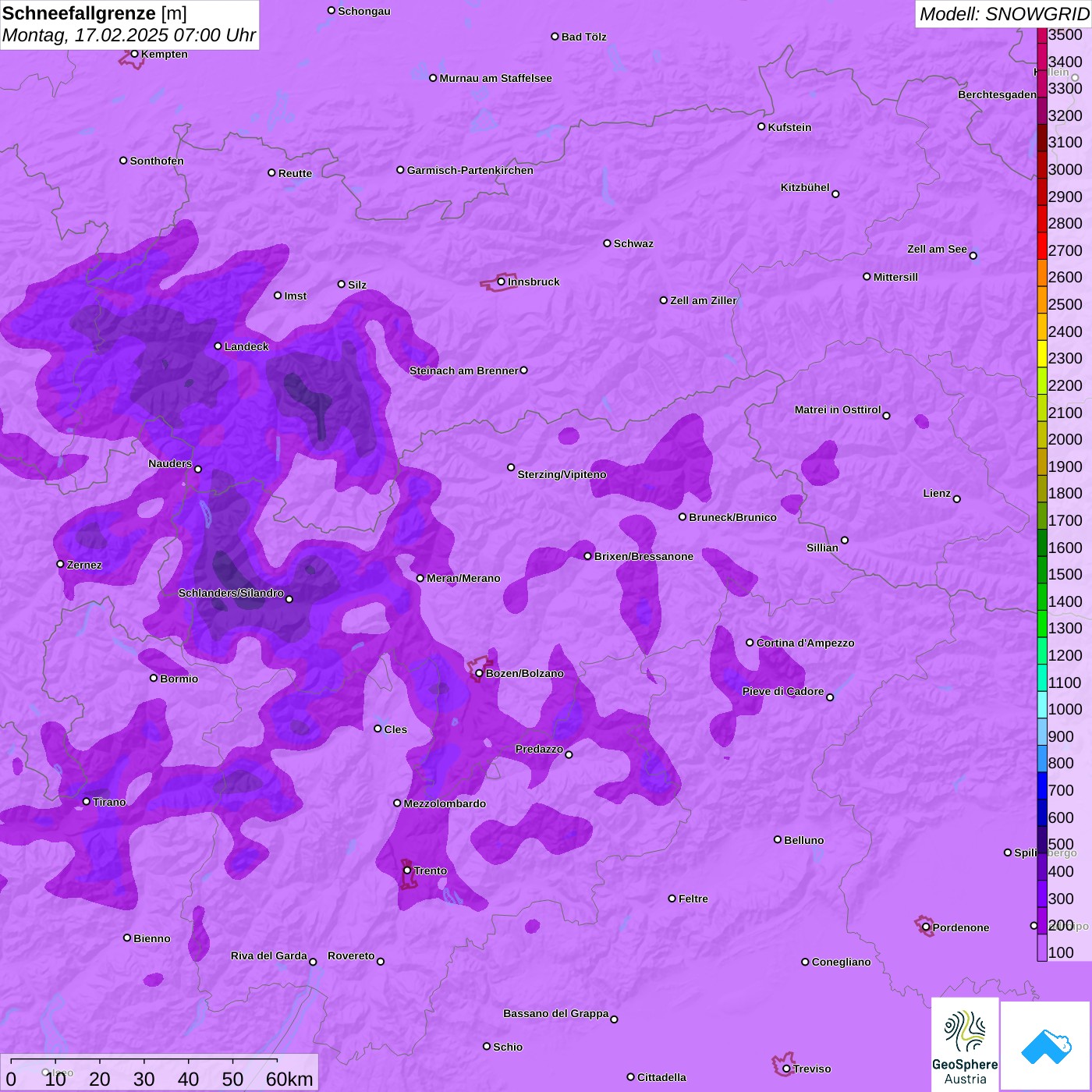Click the 'Zell am Ziller' label
1092x1092 pixels.
tap(704, 300)
